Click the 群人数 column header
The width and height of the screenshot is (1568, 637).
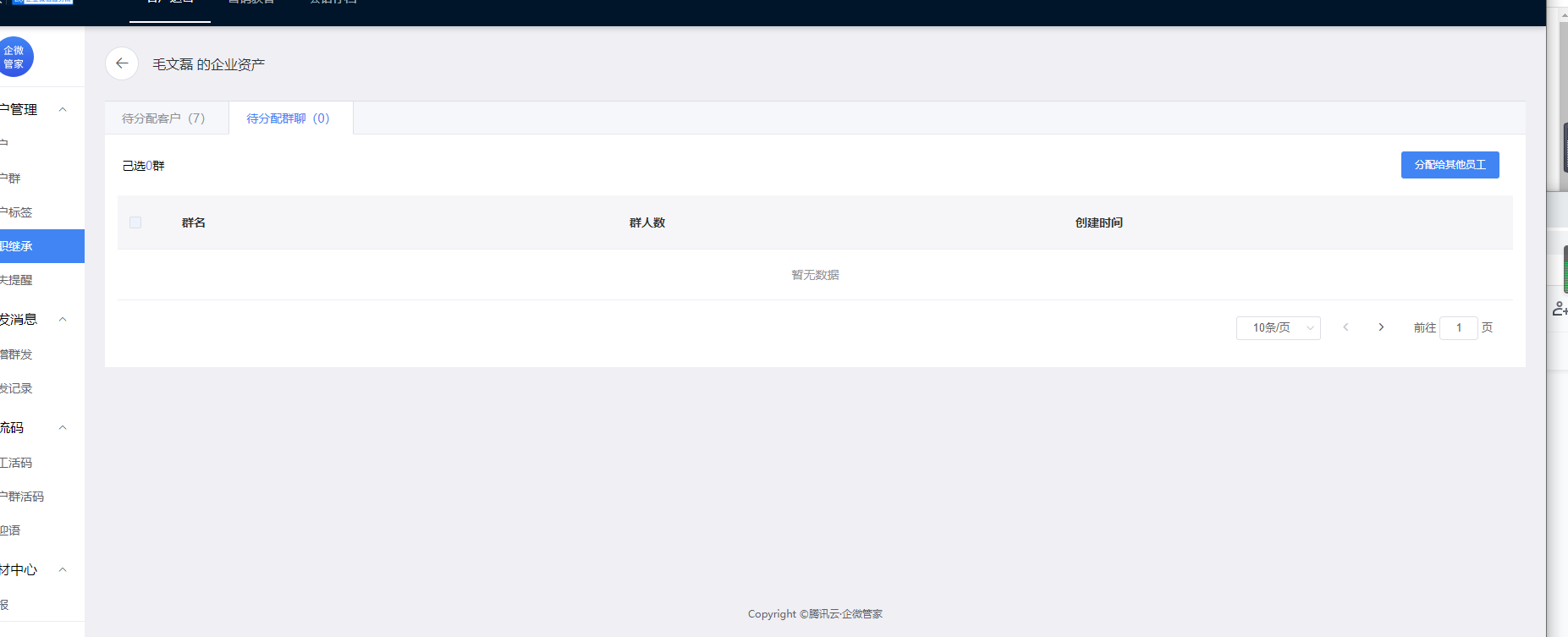pyautogui.click(x=647, y=222)
